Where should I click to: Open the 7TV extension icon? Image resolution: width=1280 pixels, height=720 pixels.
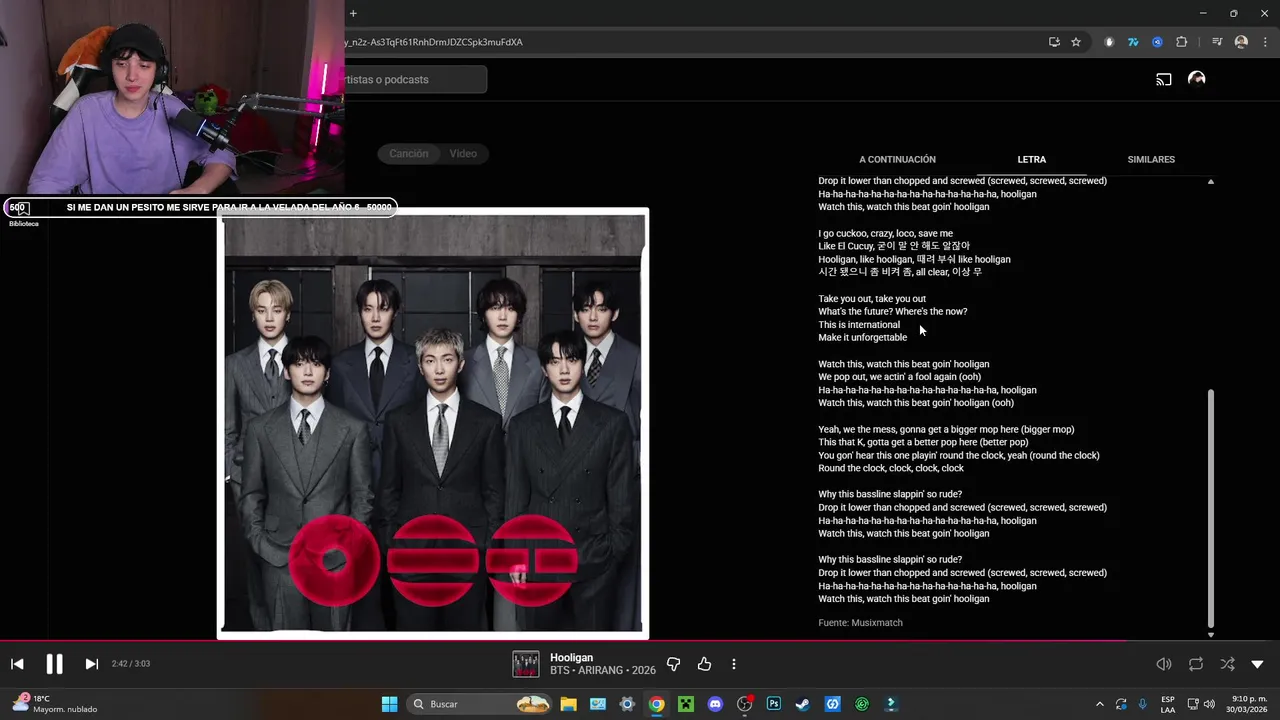pos(1133,42)
